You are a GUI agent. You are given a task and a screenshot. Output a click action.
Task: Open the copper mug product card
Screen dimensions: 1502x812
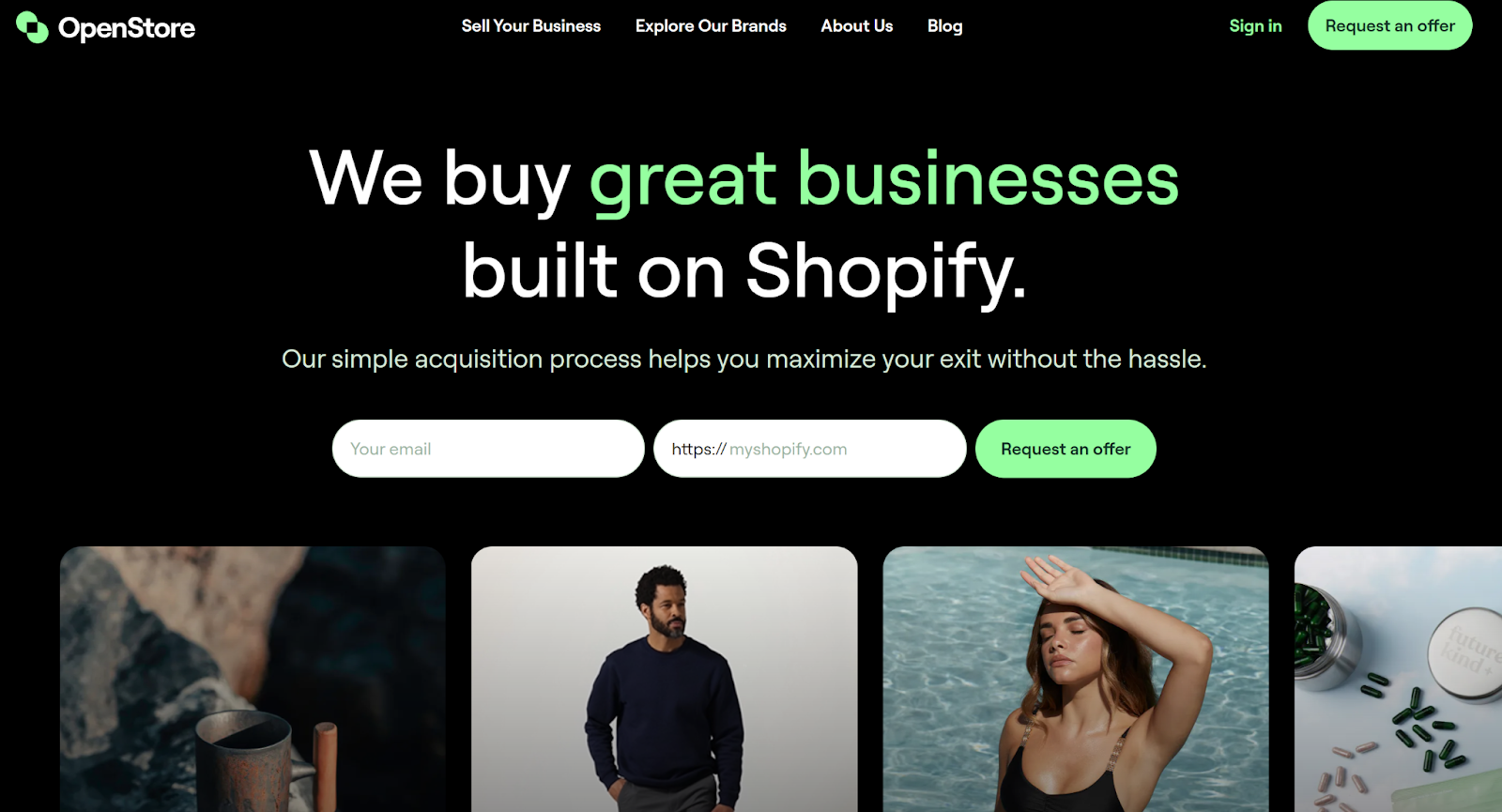pos(253,679)
